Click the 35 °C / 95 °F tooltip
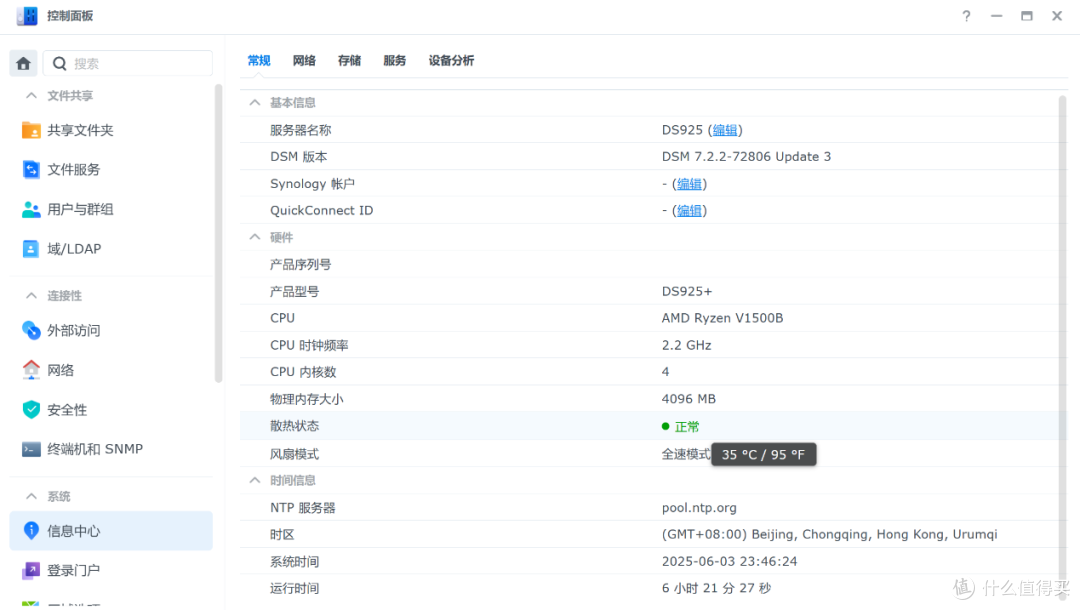 [x=763, y=454]
